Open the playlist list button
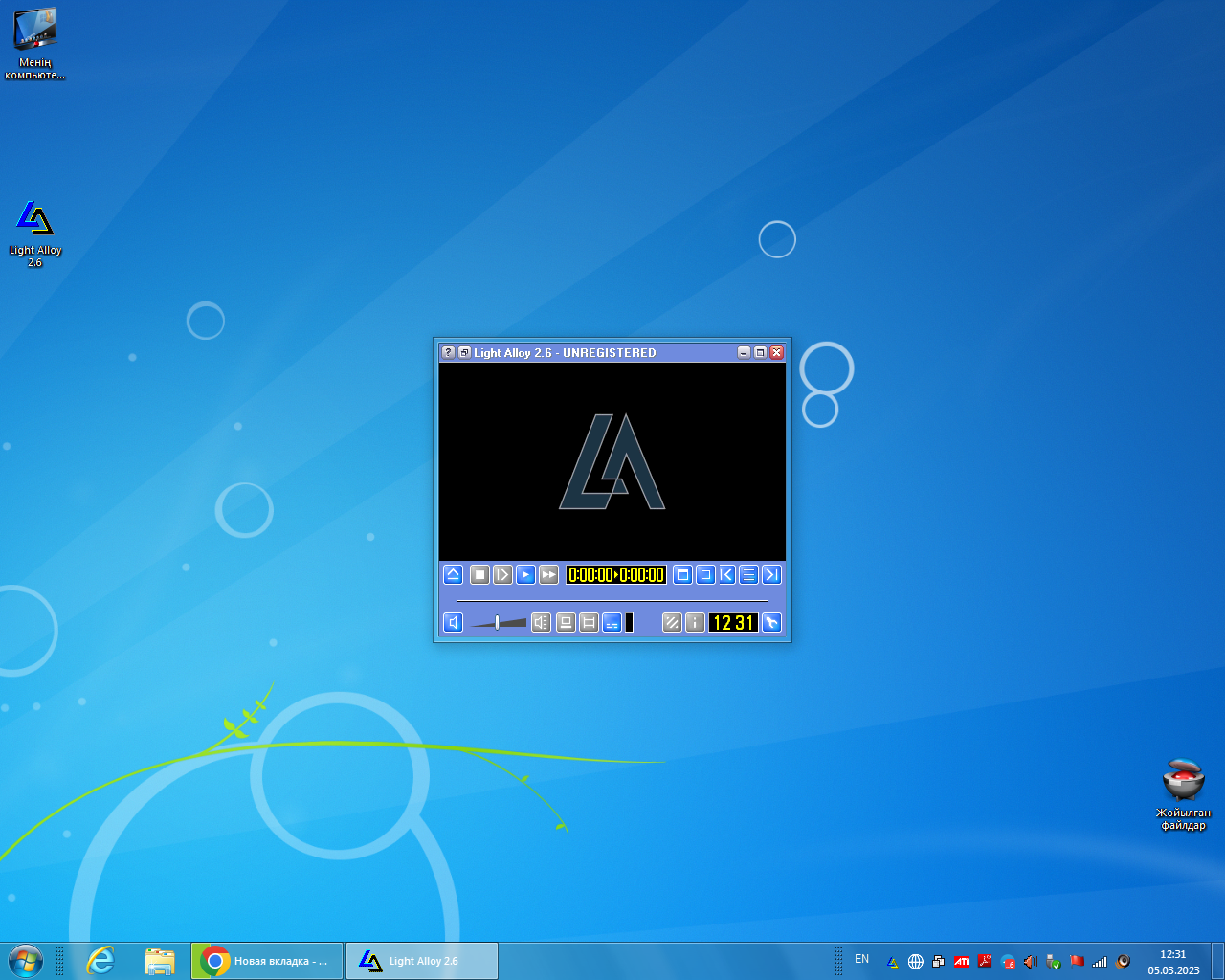Viewport: 1225px width, 980px height. [x=749, y=574]
